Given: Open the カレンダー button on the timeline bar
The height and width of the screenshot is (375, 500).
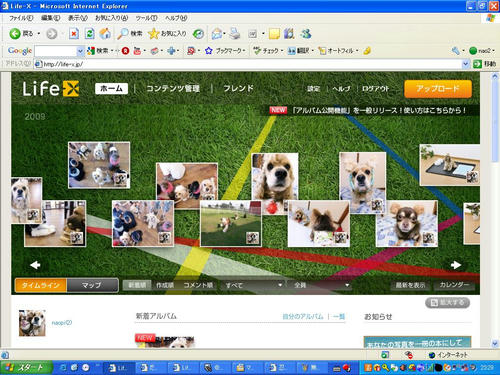Looking at the screenshot, I should tap(454, 285).
